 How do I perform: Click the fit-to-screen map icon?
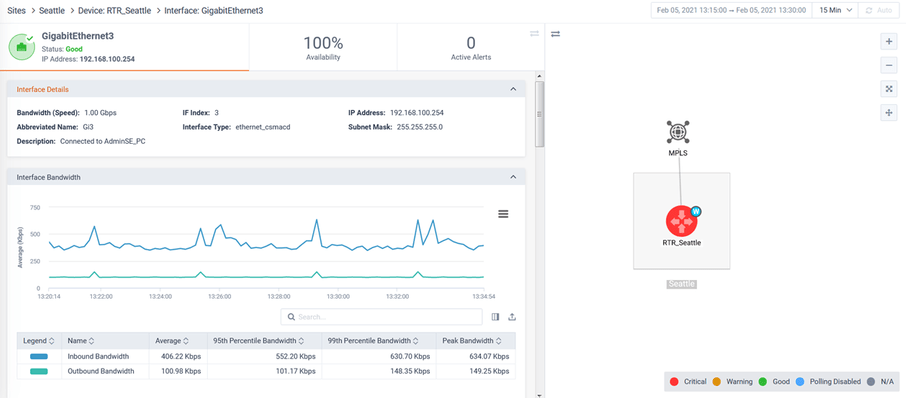tap(889, 89)
